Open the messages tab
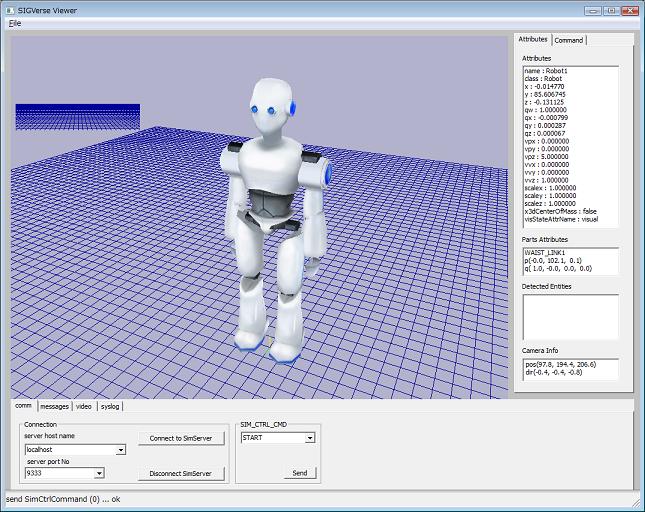The height and width of the screenshot is (512, 645). click(x=54, y=406)
